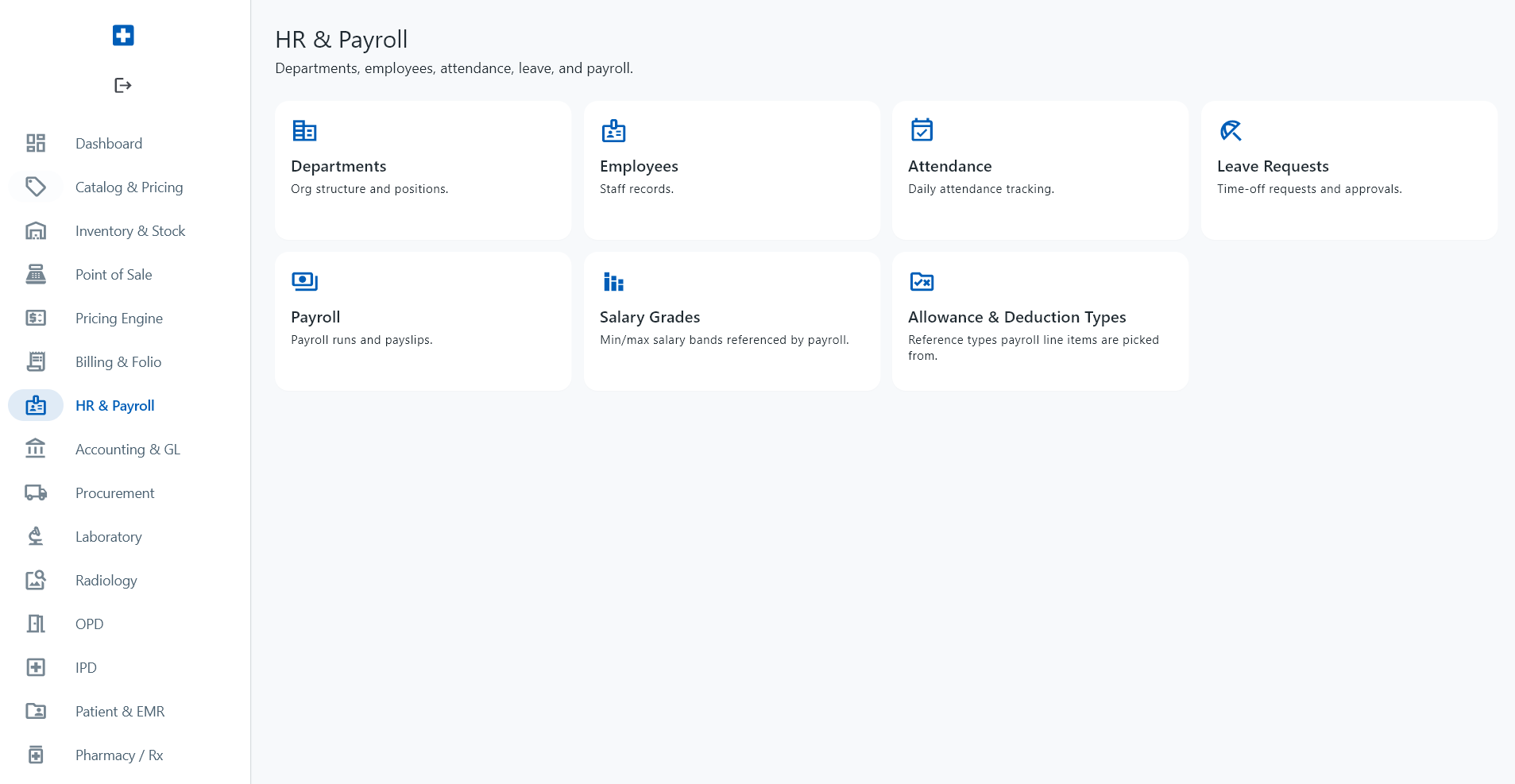Viewport: 1515px width, 784px height.
Task: Click the Catalog & Pricing tag icon
Action: pos(36,187)
